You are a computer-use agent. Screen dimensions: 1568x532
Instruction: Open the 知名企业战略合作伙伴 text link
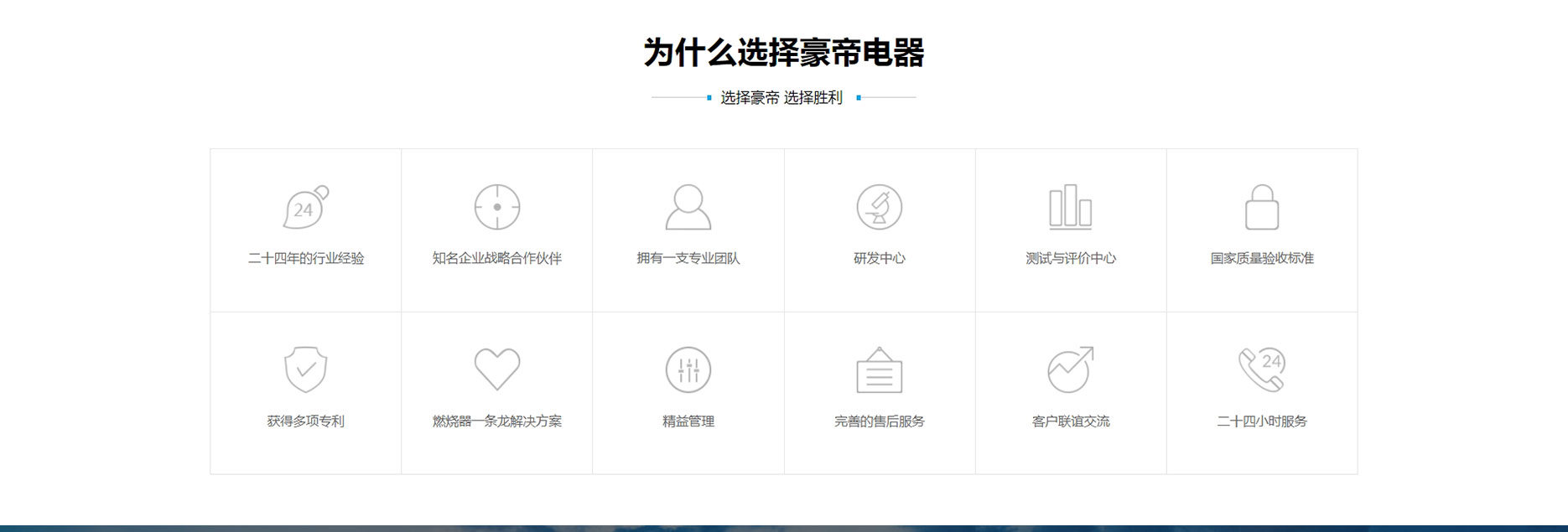[x=497, y=258]
